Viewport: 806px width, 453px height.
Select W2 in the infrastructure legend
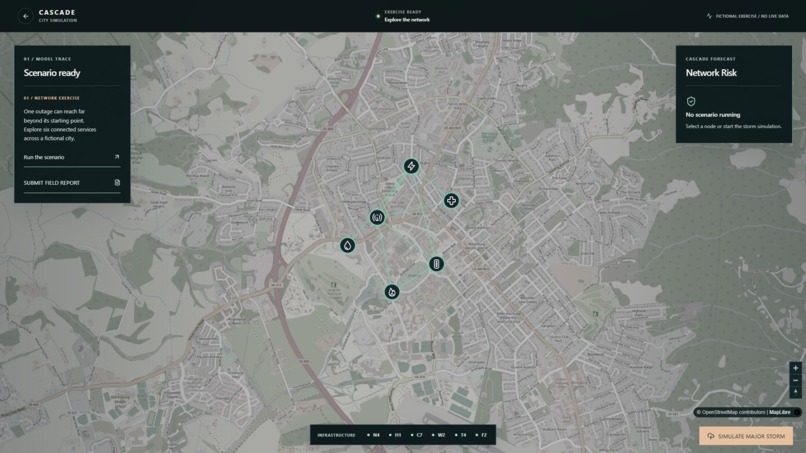tap(438, 435)
